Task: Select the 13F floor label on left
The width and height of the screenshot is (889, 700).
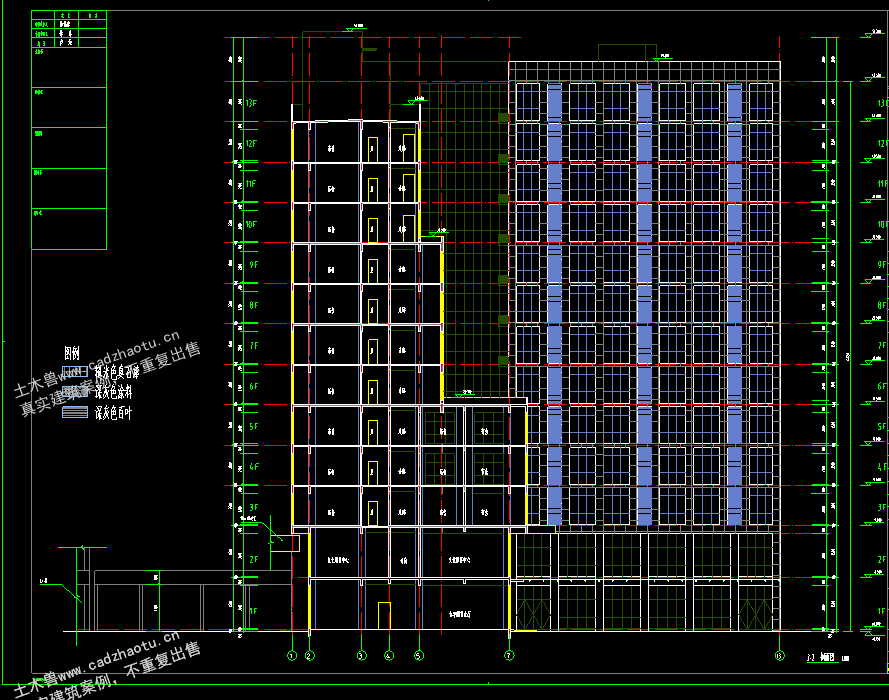Action: click(x=251, y=103)
